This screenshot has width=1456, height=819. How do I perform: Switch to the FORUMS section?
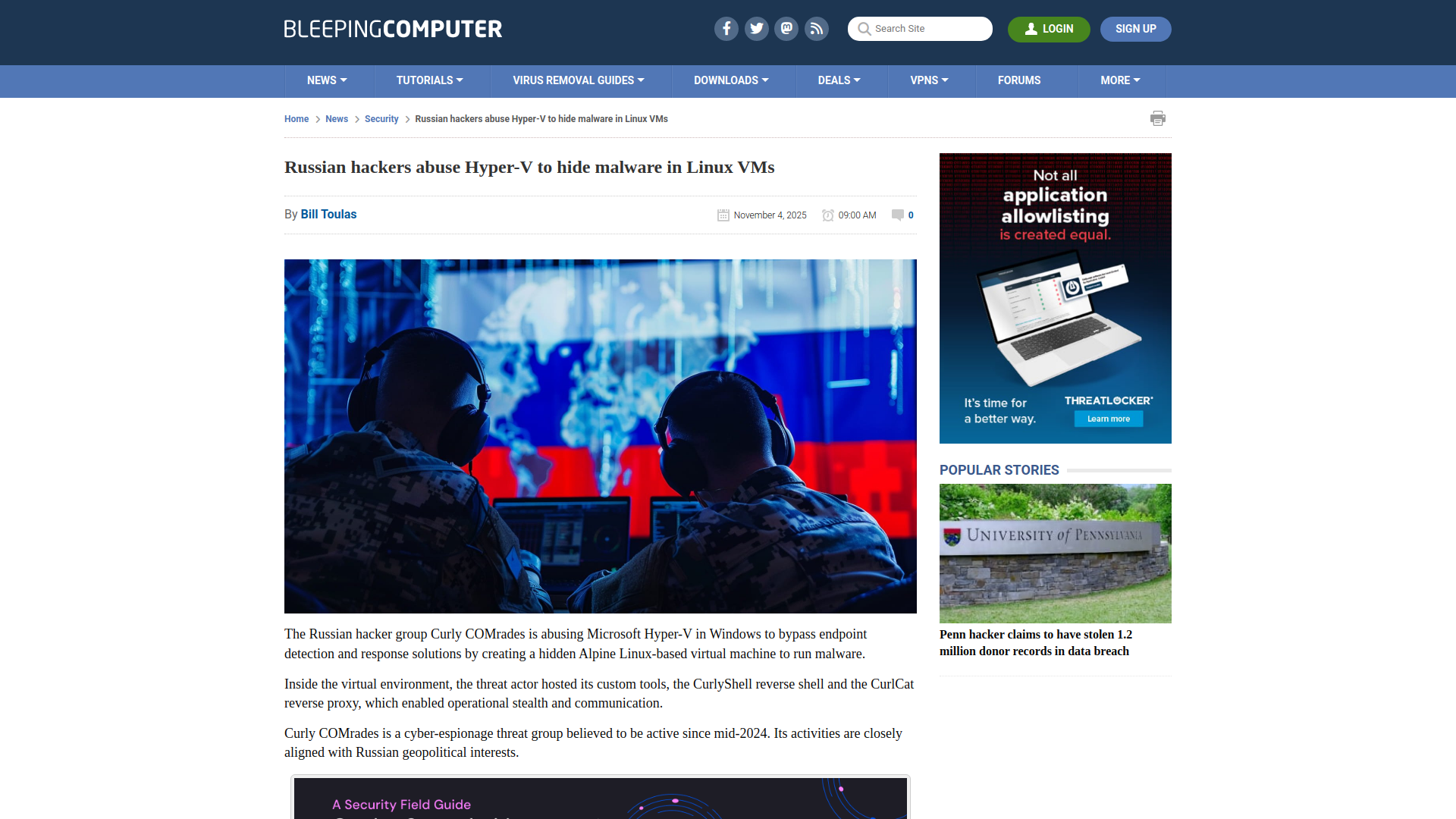click(1019, 80)
